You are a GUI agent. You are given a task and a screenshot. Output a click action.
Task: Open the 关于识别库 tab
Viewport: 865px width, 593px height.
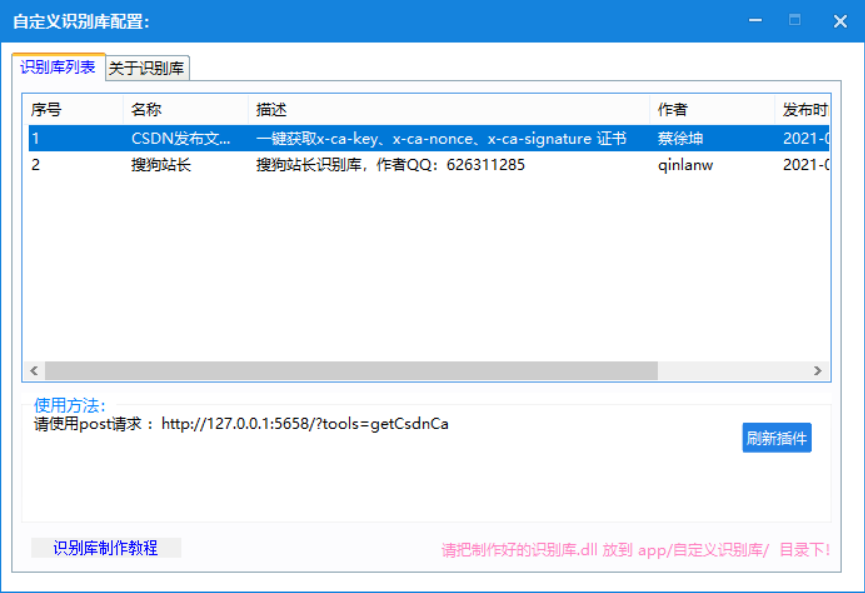pyautogui.click(x=147, y=68)
